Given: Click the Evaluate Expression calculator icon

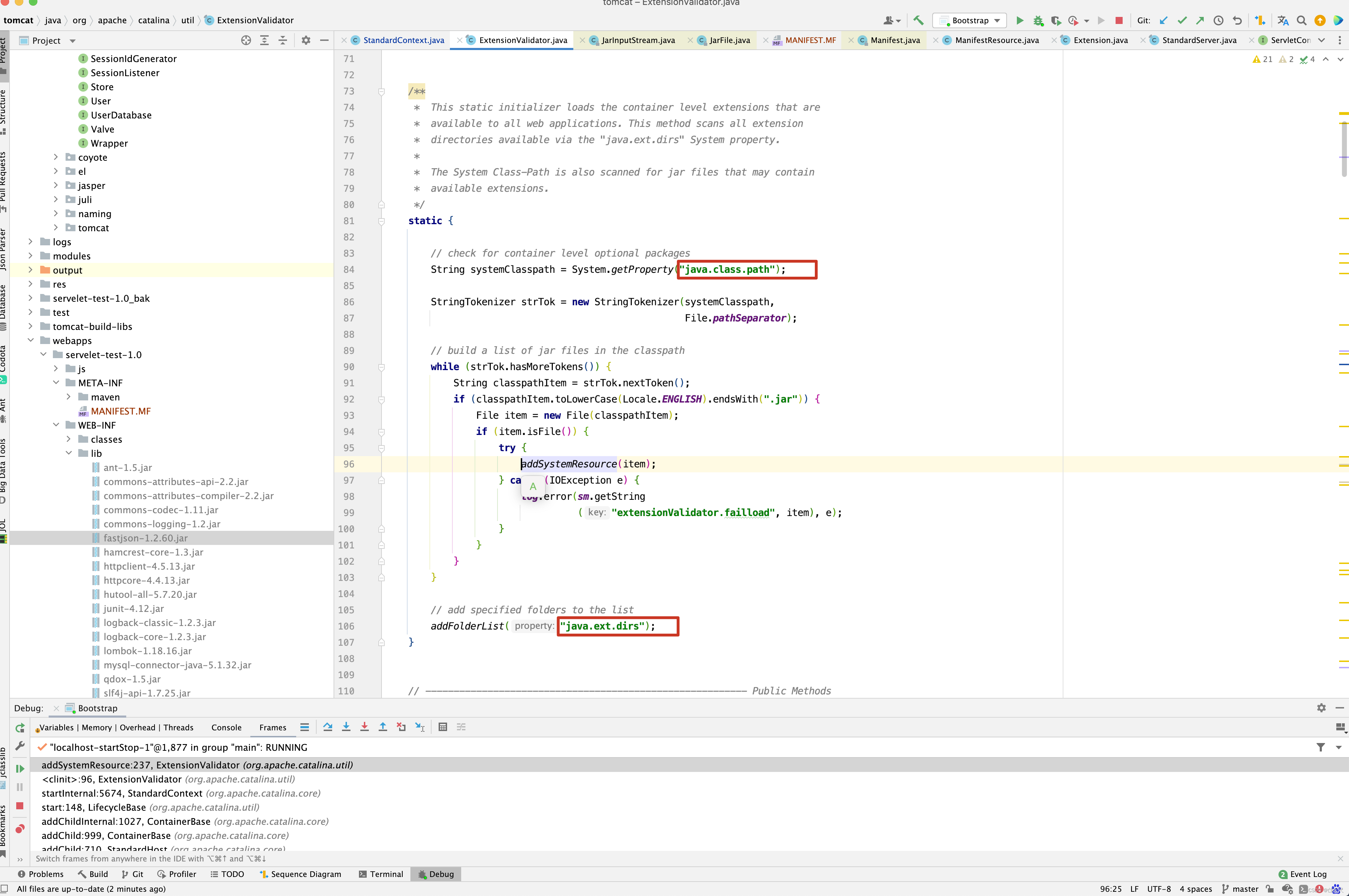Looking at the screenshot, I should pos(442,727).
